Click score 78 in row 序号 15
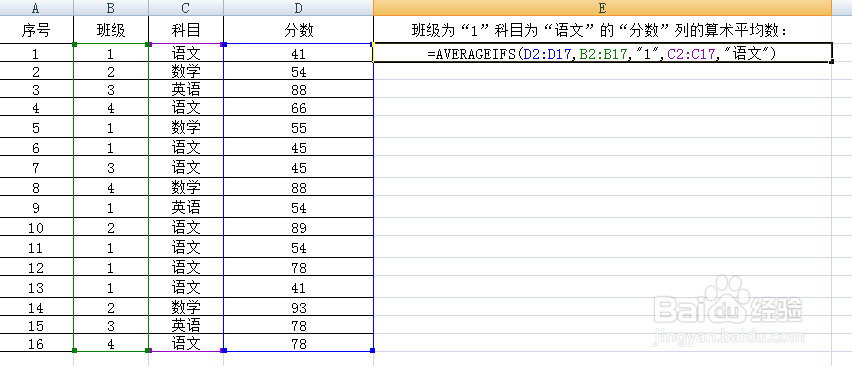852x366 pixels. tap(298, 325)
